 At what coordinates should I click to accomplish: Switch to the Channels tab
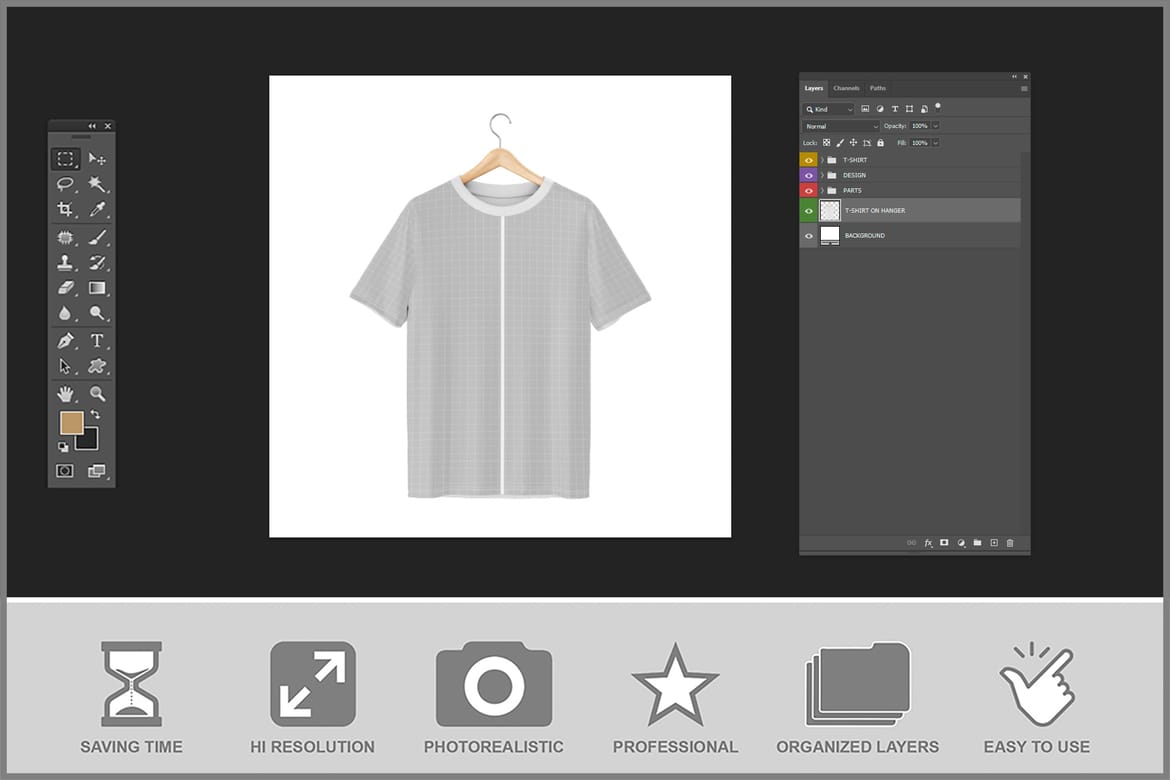pyautogui.click(x=846, y=88)
